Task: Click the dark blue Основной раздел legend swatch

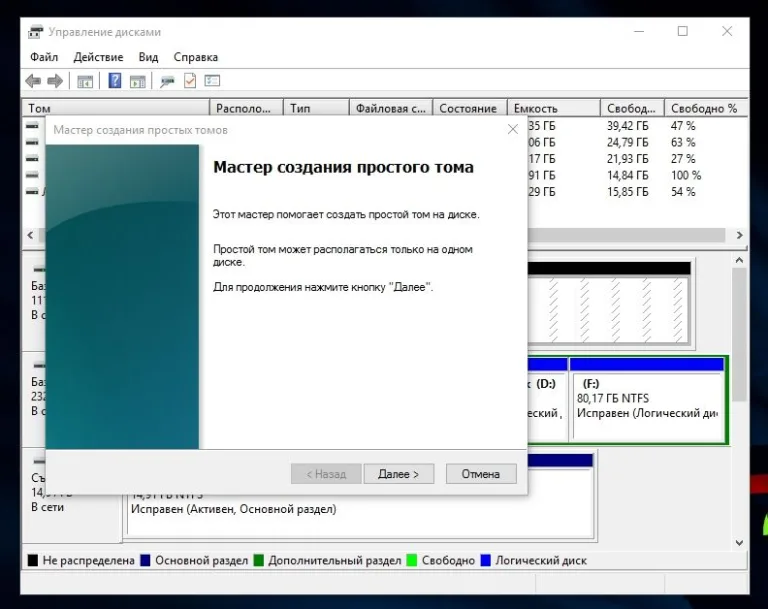Action: 145,560
